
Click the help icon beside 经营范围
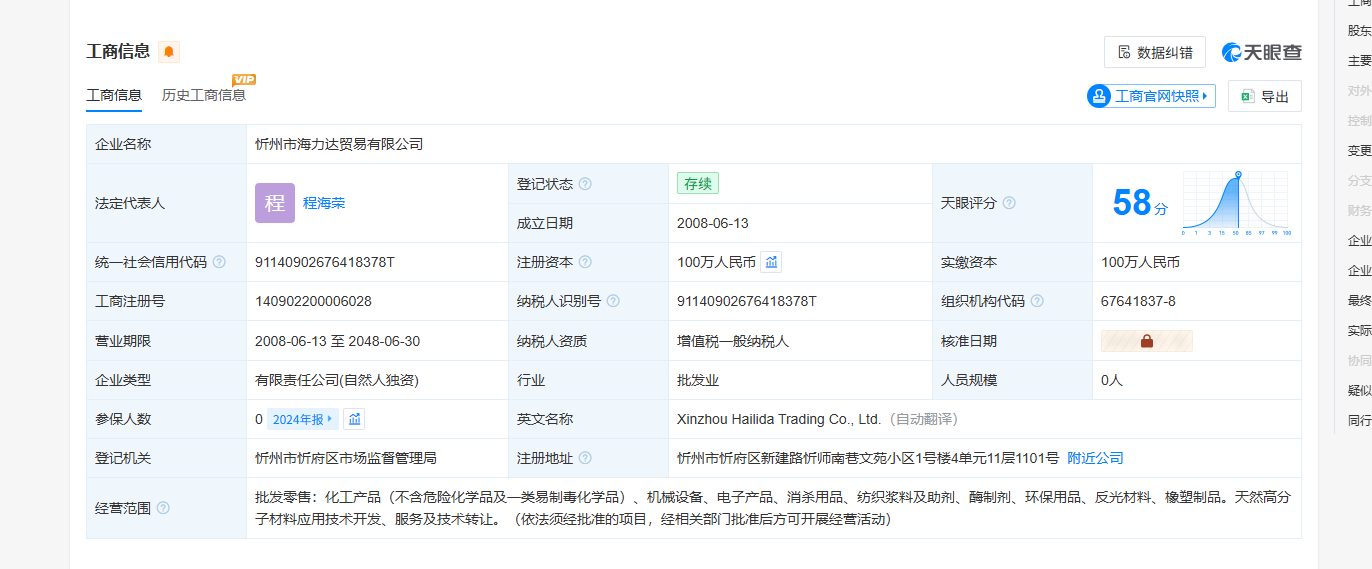coord(163,508)
